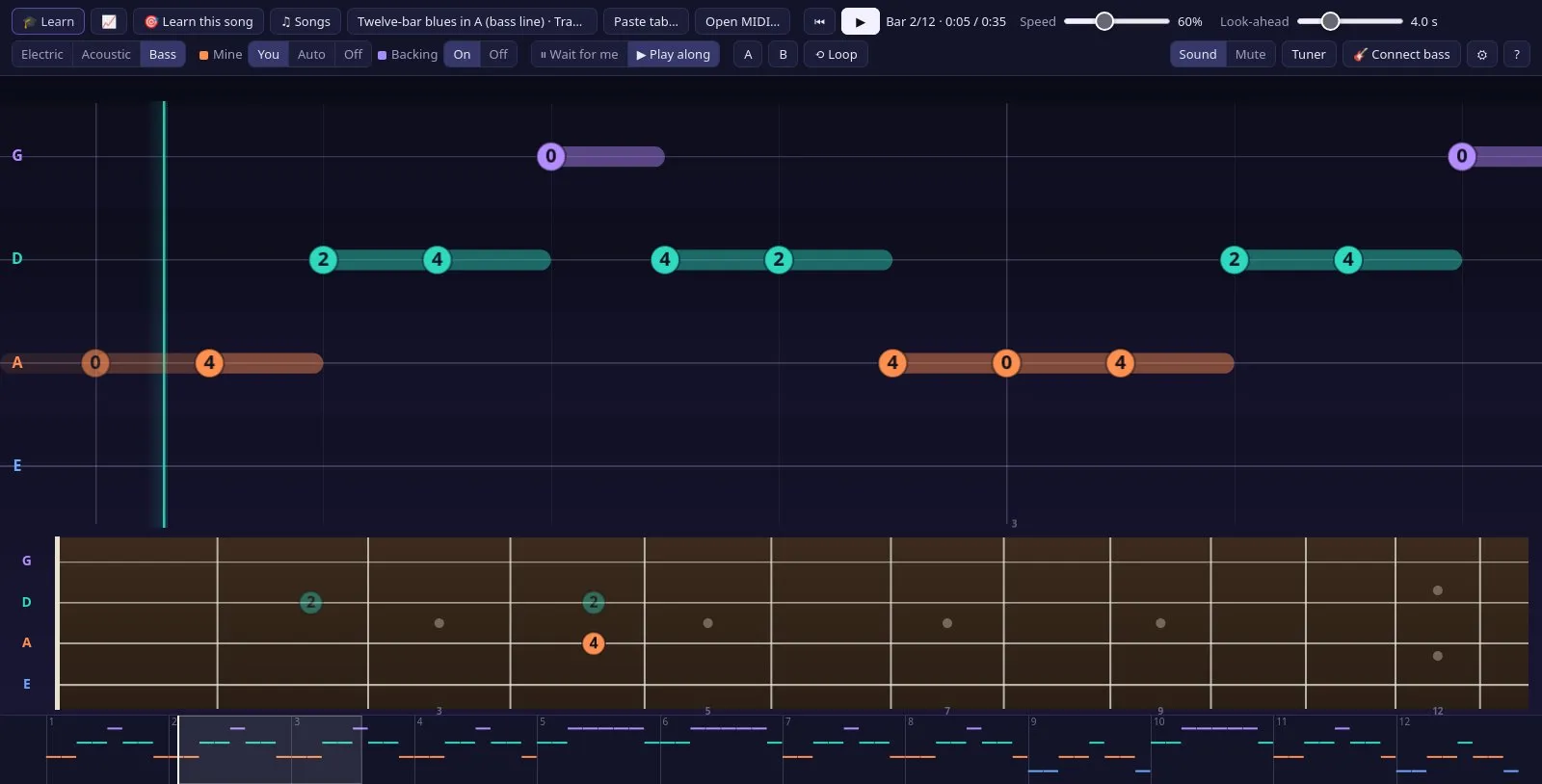Click the Paste tab button
The height and width of the screenshot is (784, 1542).
(x=646, y=21)
